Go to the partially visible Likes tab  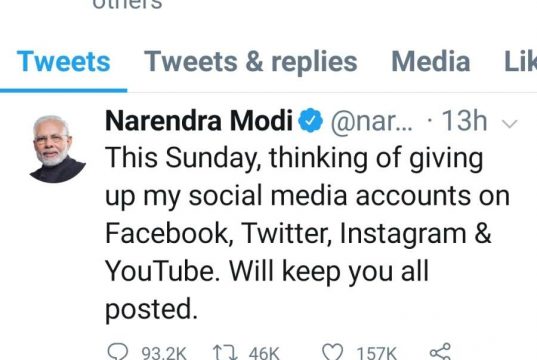(521, 62)
